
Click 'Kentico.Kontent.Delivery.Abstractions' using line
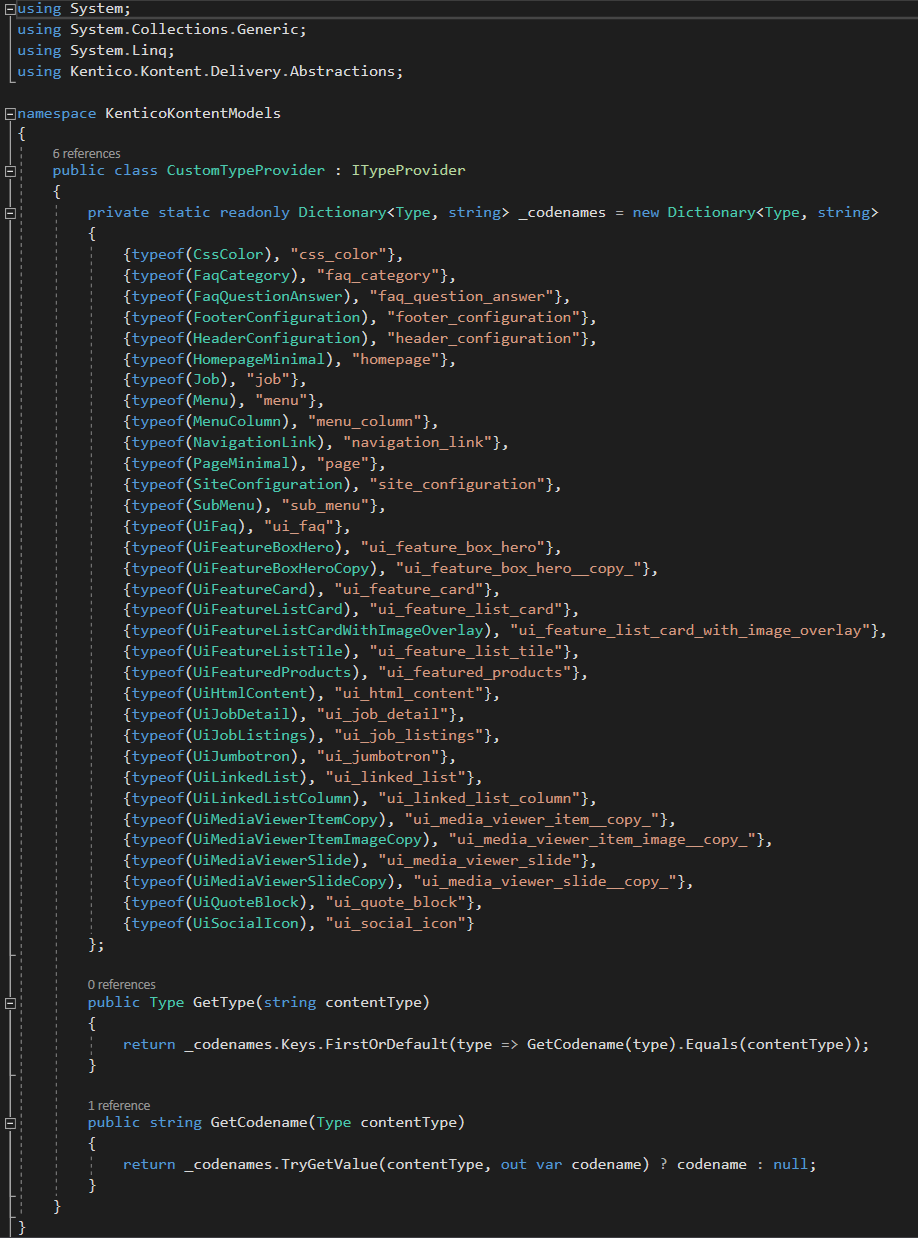tap(210, 71)
